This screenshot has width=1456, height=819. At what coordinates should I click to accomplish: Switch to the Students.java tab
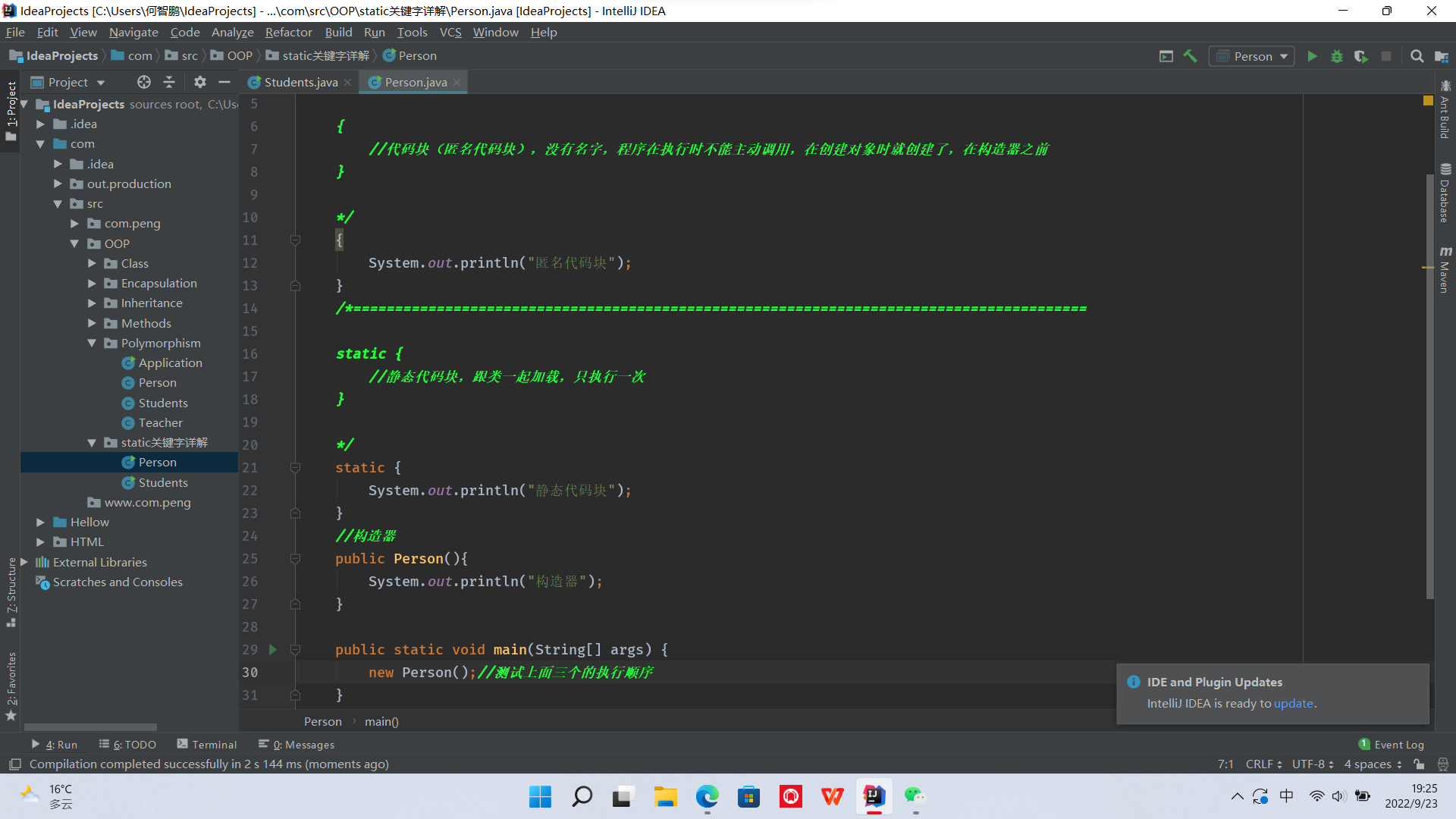[x=300, y=82]
